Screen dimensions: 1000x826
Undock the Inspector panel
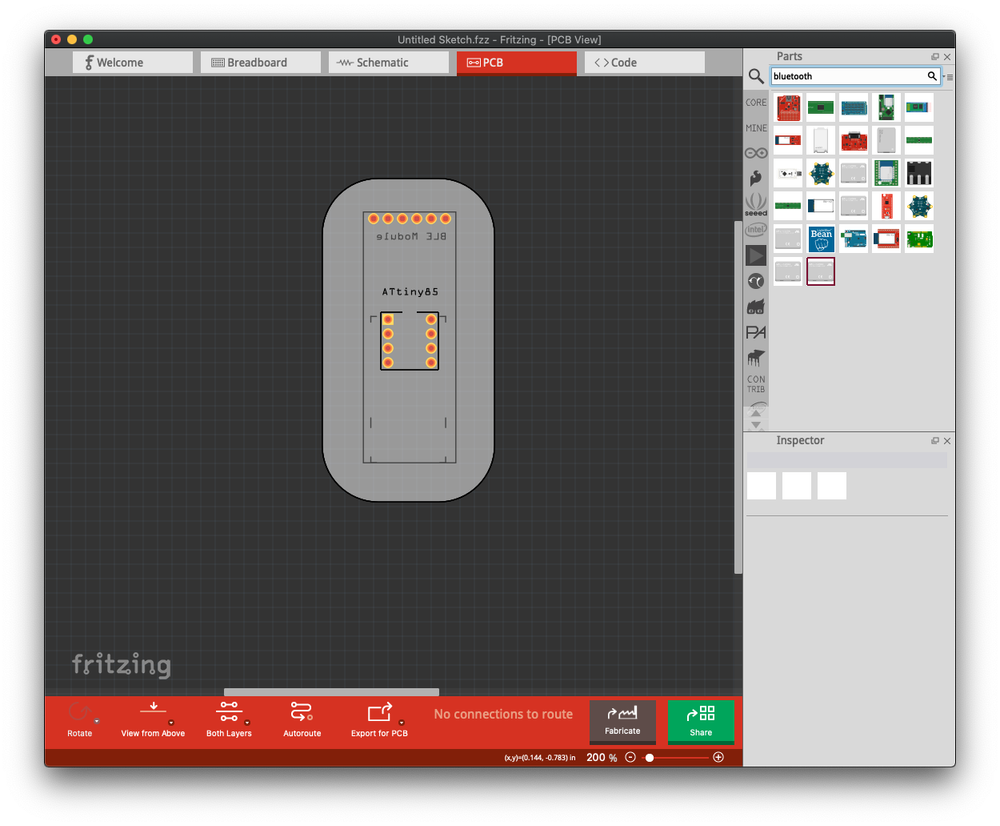click(x=935, y=441)
